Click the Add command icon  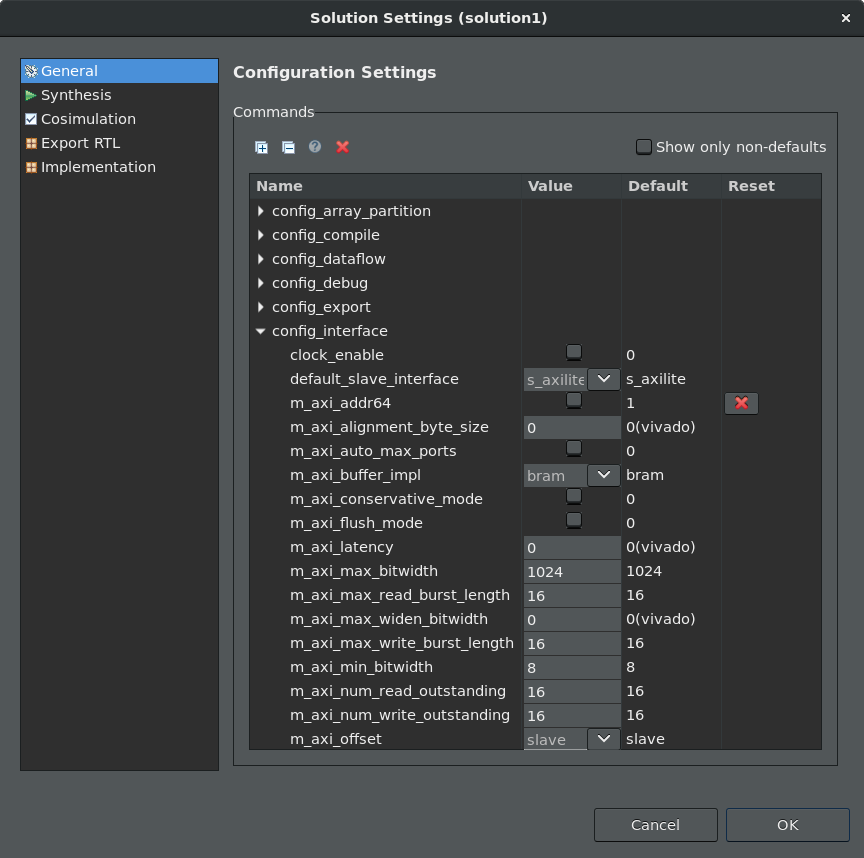click(x=261, y=147)
